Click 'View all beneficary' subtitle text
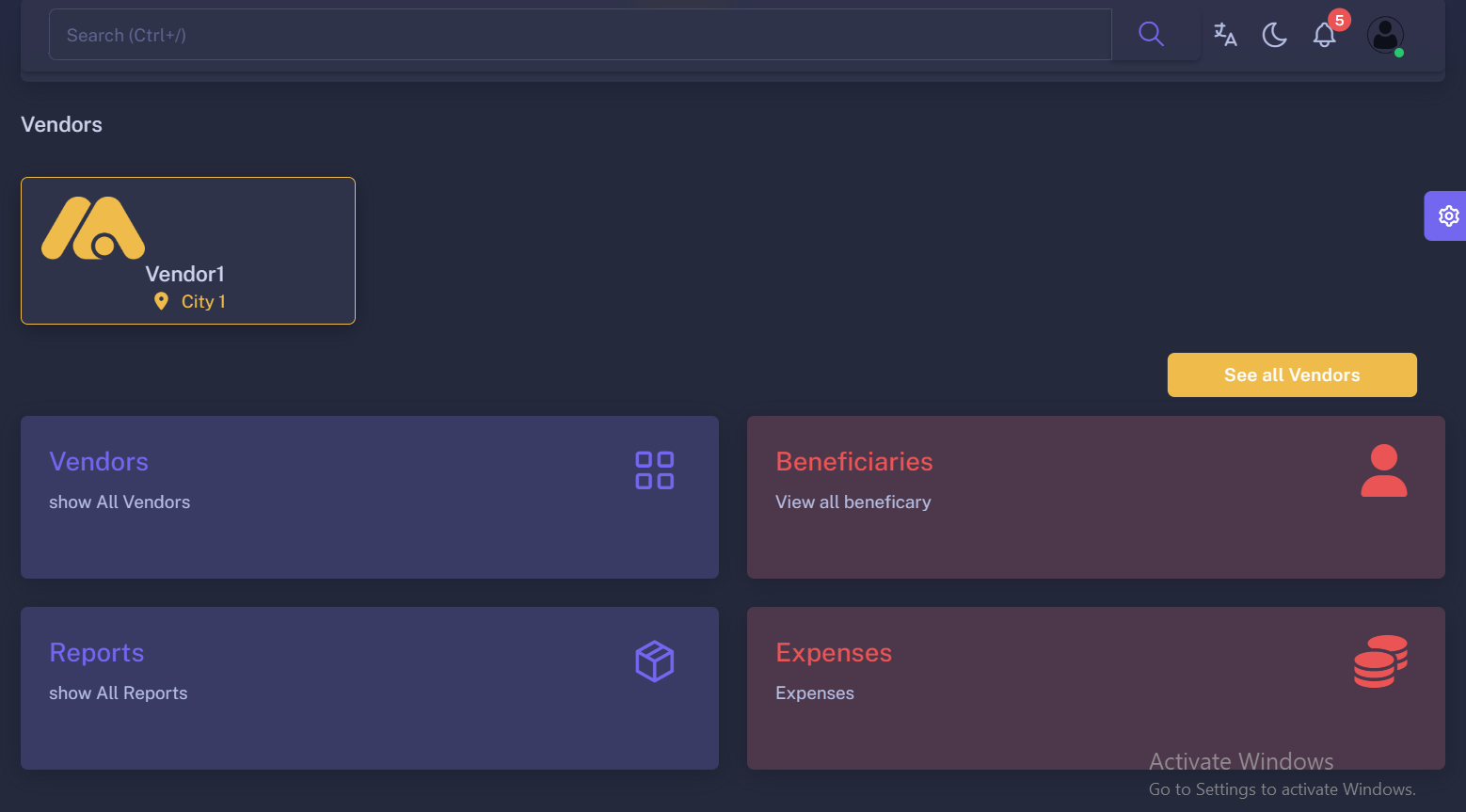This screenshot has height=812, width=1466. [x=853, y=502]
